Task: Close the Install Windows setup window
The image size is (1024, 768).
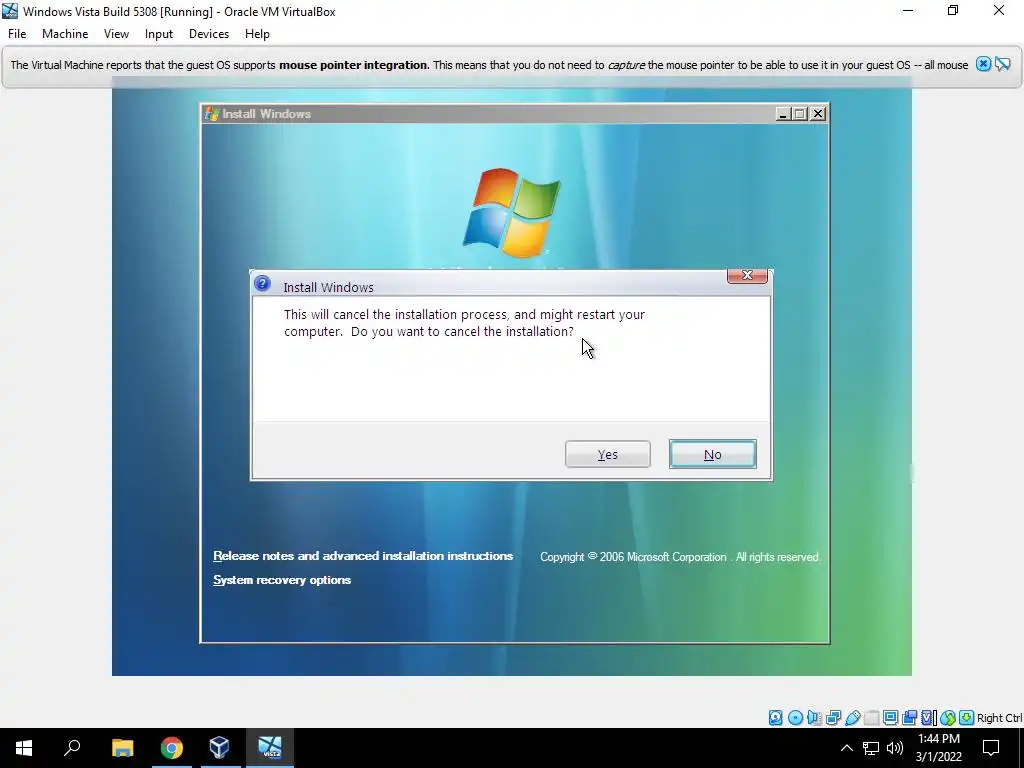Action: [x=818, y=114]
